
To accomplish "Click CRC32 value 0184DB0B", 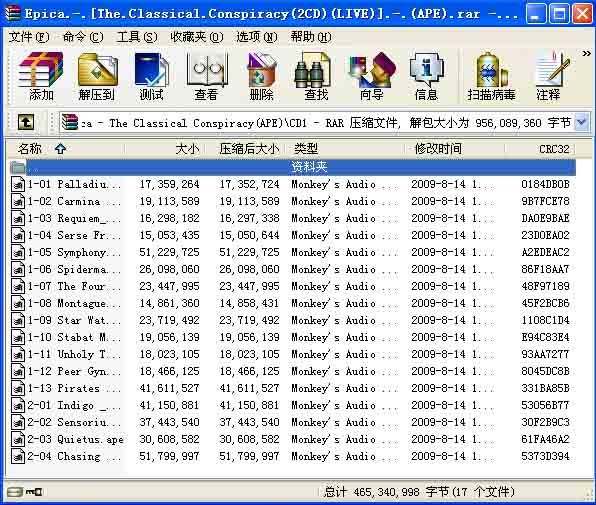I will point(545,184).
